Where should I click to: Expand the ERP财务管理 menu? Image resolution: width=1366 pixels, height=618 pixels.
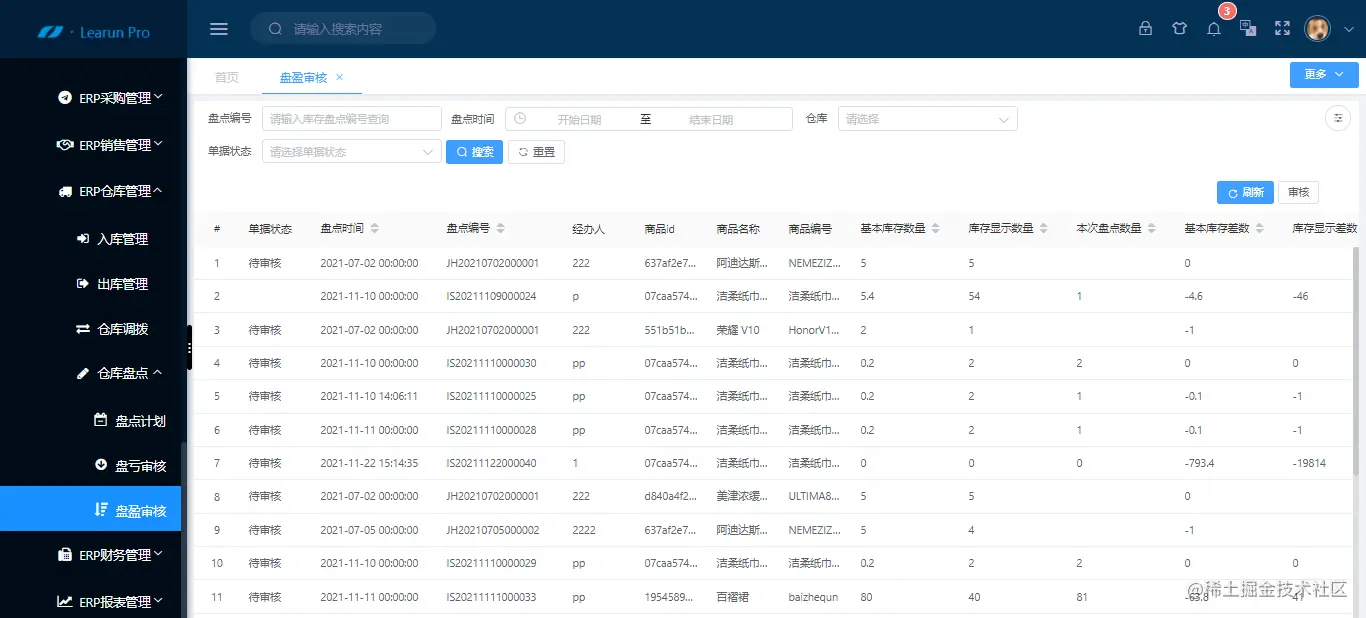(112, 554)
